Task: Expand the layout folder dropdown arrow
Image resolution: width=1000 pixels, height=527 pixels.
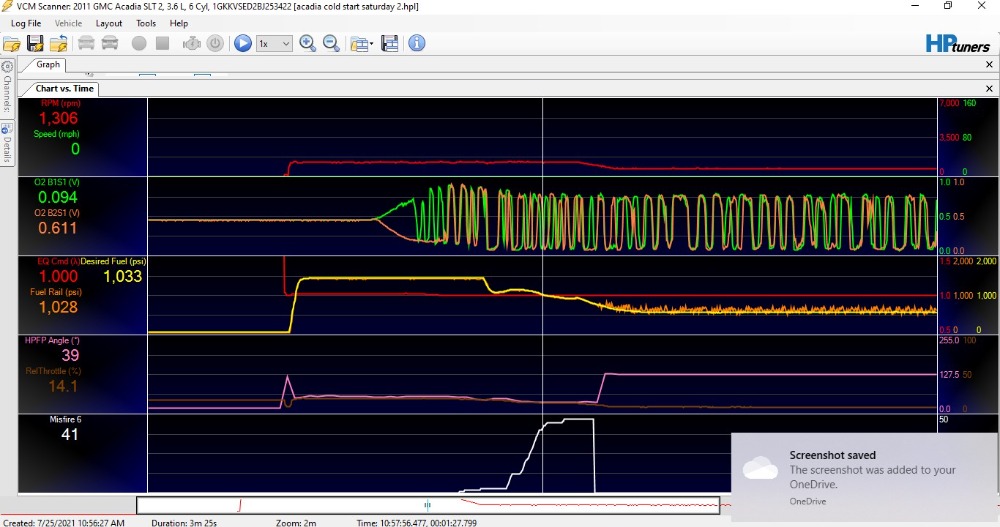Action: point(372,44)
